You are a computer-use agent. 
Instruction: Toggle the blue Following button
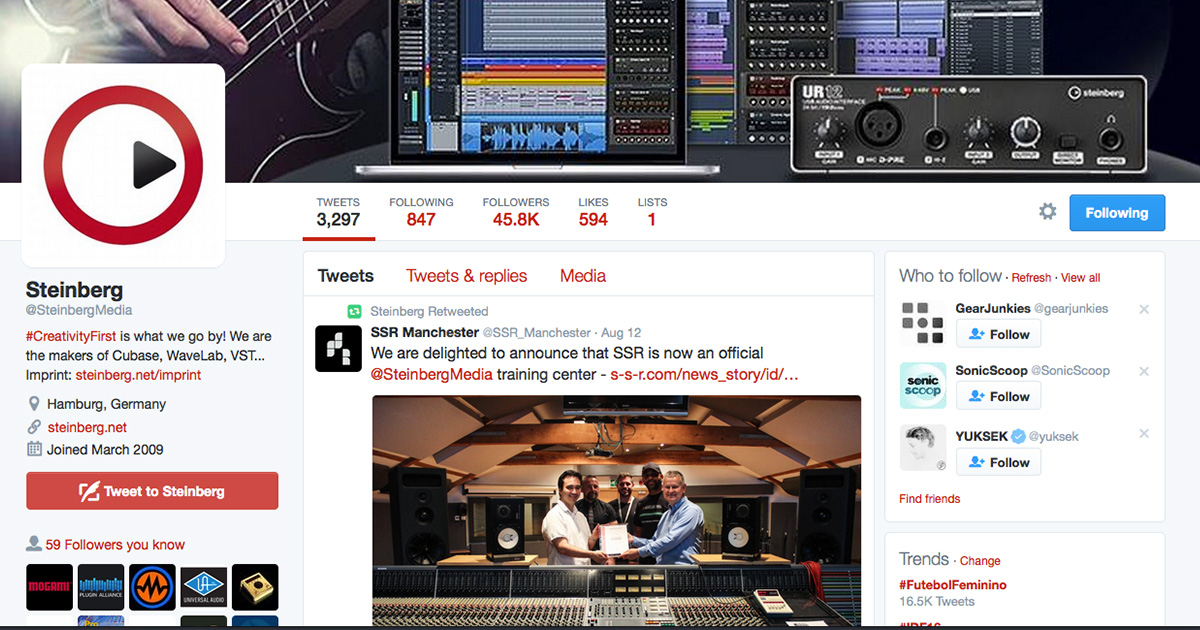click(x=1117, y=213)
